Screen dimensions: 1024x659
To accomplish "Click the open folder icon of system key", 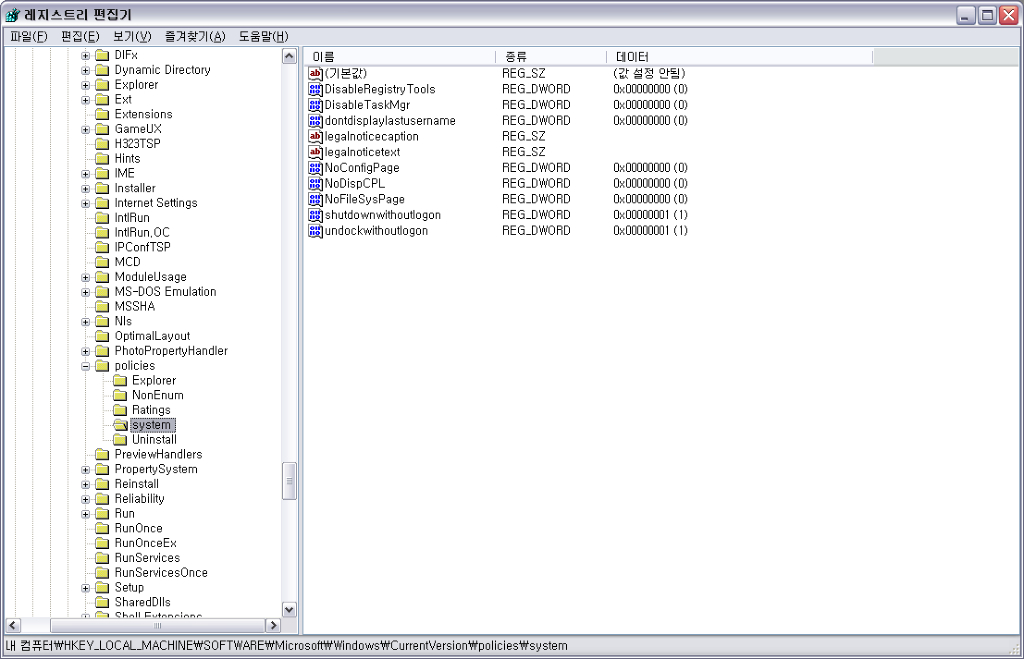I will point(120,425).
